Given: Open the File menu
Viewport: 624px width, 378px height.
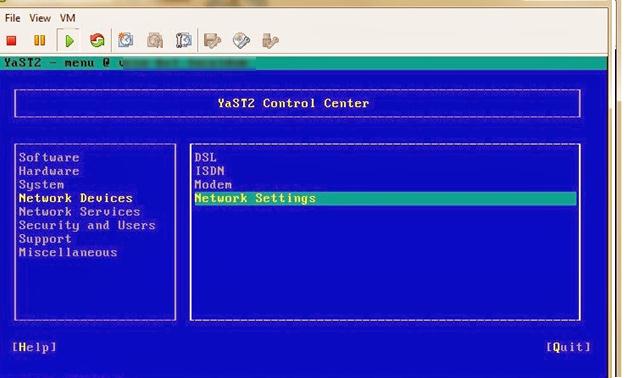Looking at the screenshot, I should (12, 18).
